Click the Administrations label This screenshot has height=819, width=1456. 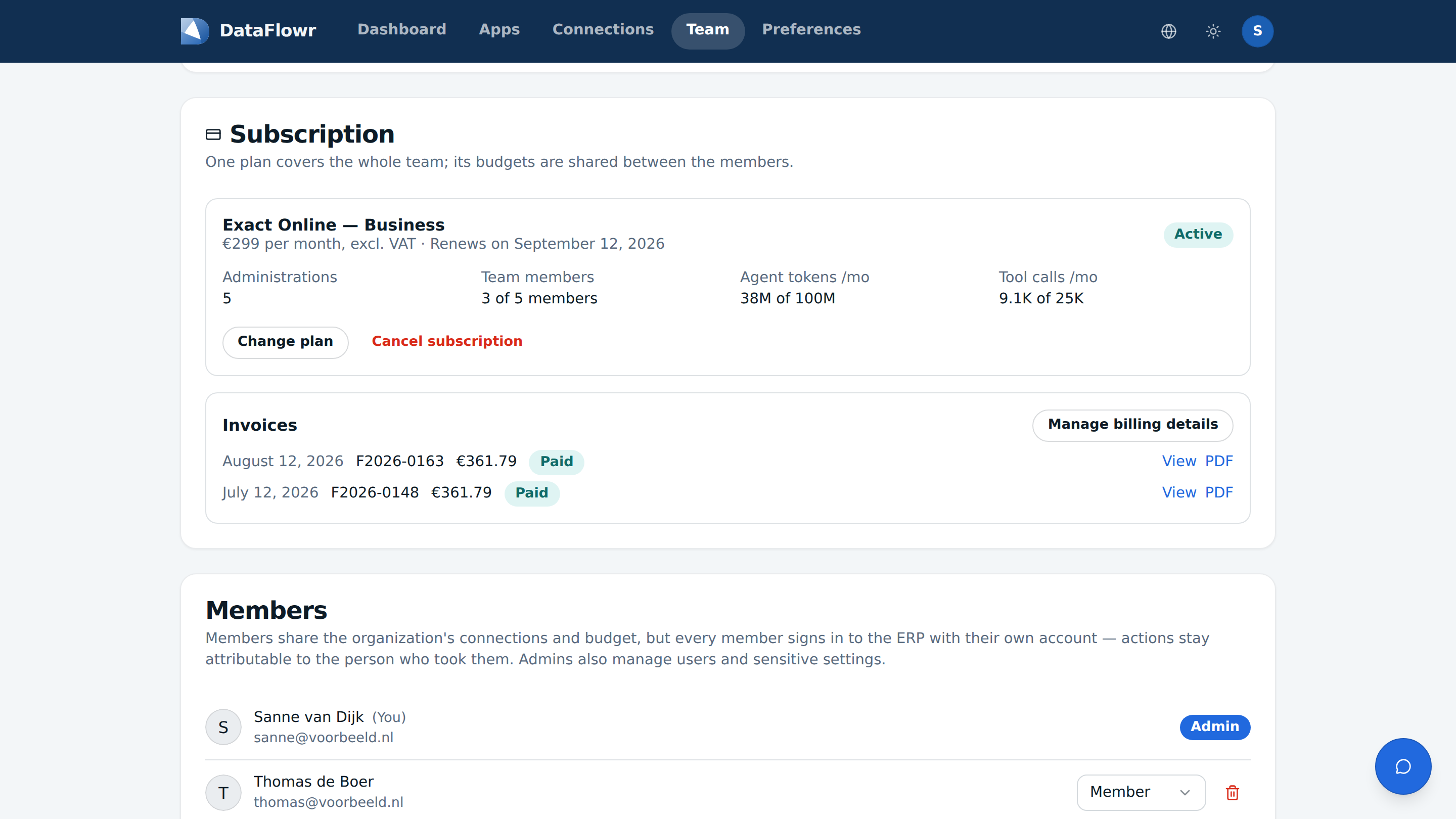click(280, 277)
